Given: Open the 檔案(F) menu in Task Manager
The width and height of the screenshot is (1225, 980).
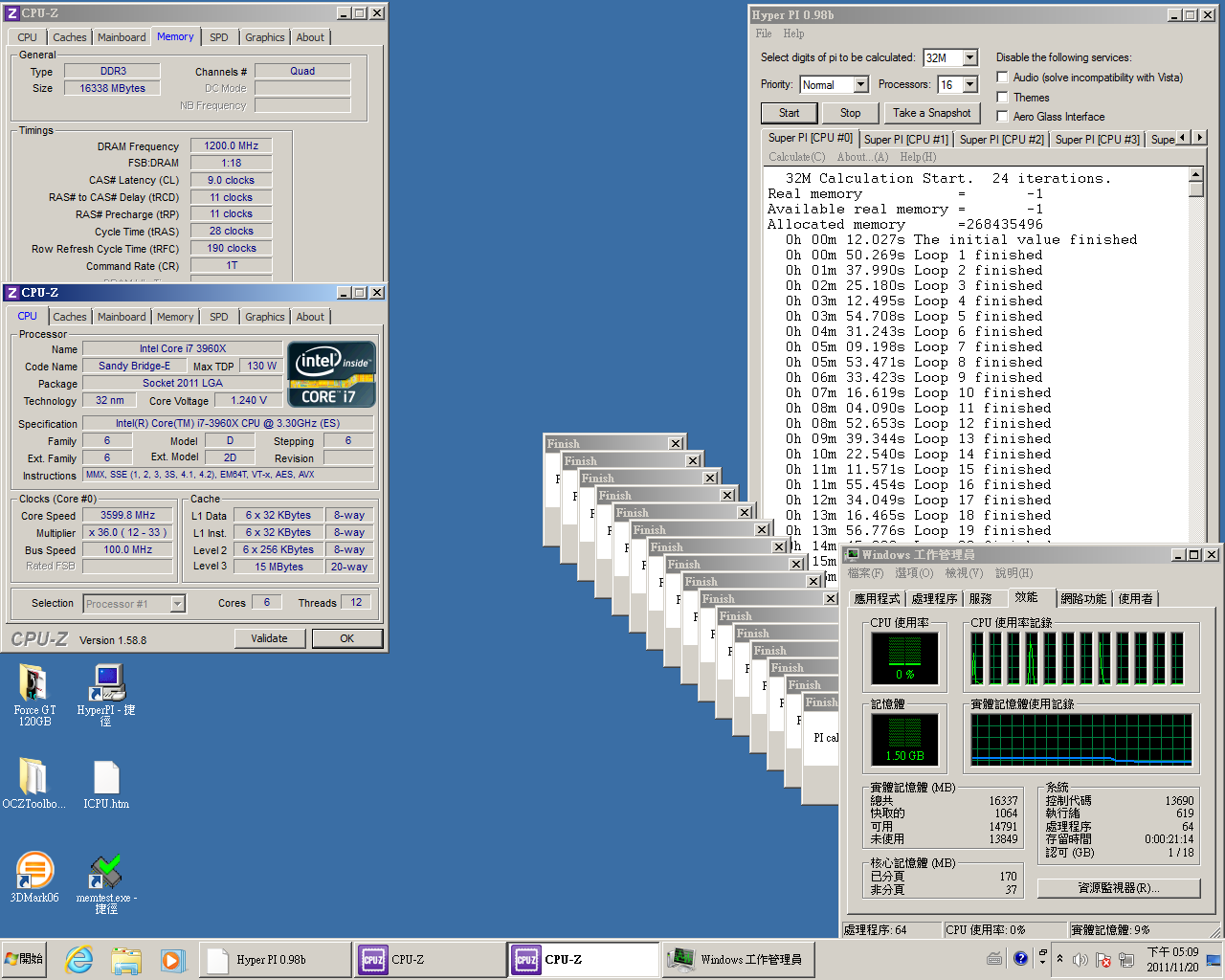Looking at the screenshot, I should pos(865,573).
